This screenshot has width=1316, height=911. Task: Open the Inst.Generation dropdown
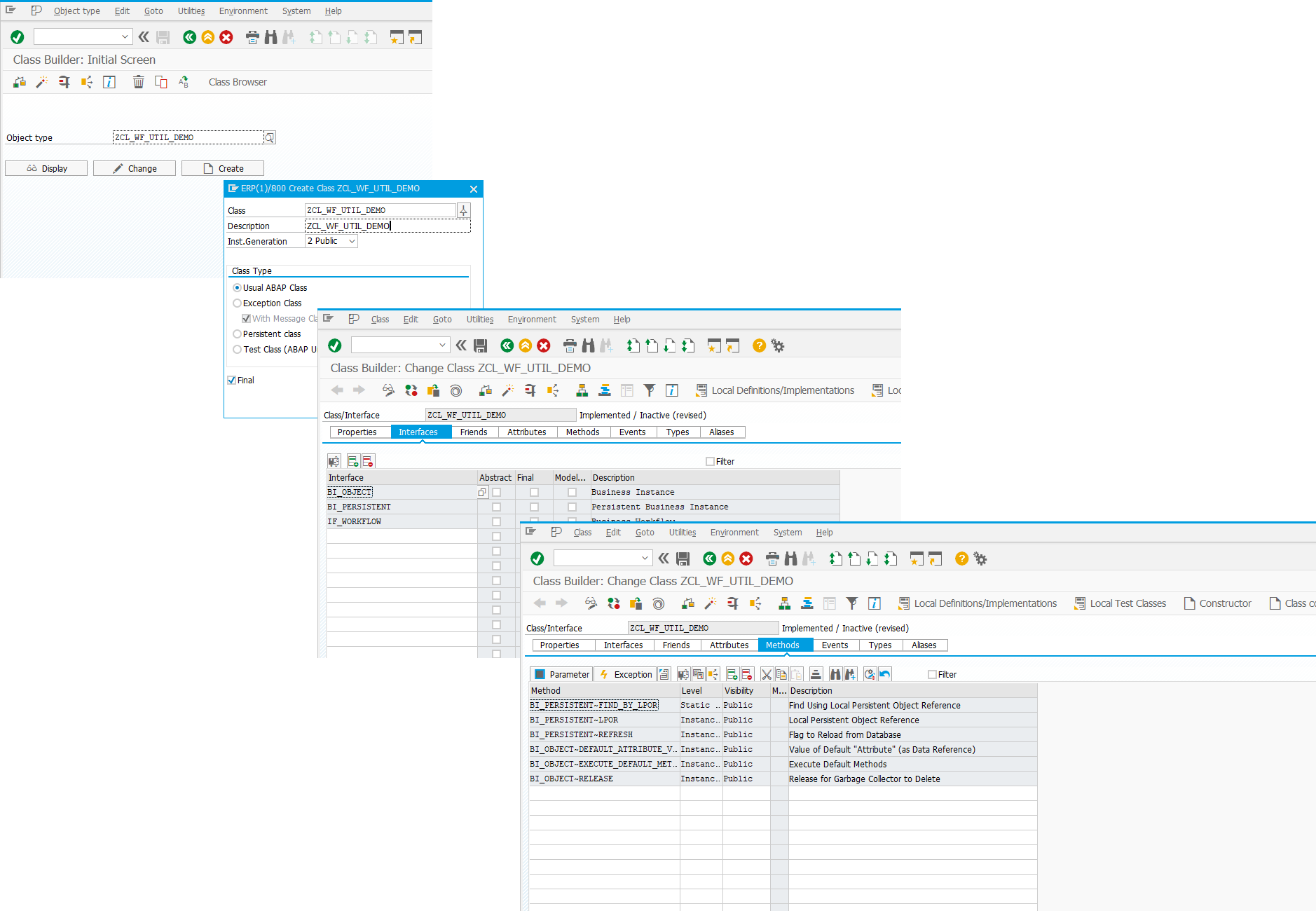coord(352,240)
